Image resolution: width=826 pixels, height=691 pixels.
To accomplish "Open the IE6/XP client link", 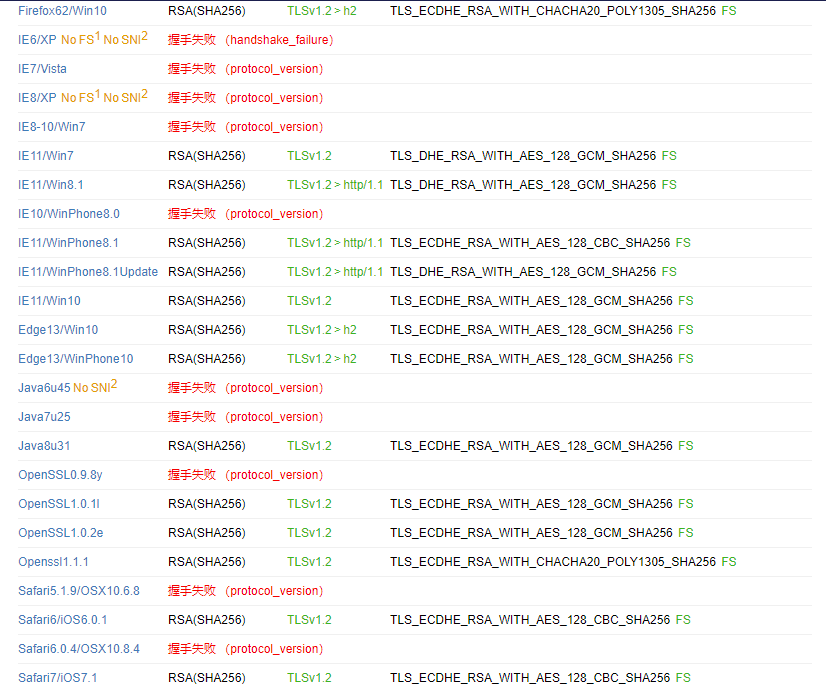I will point(37,40).
